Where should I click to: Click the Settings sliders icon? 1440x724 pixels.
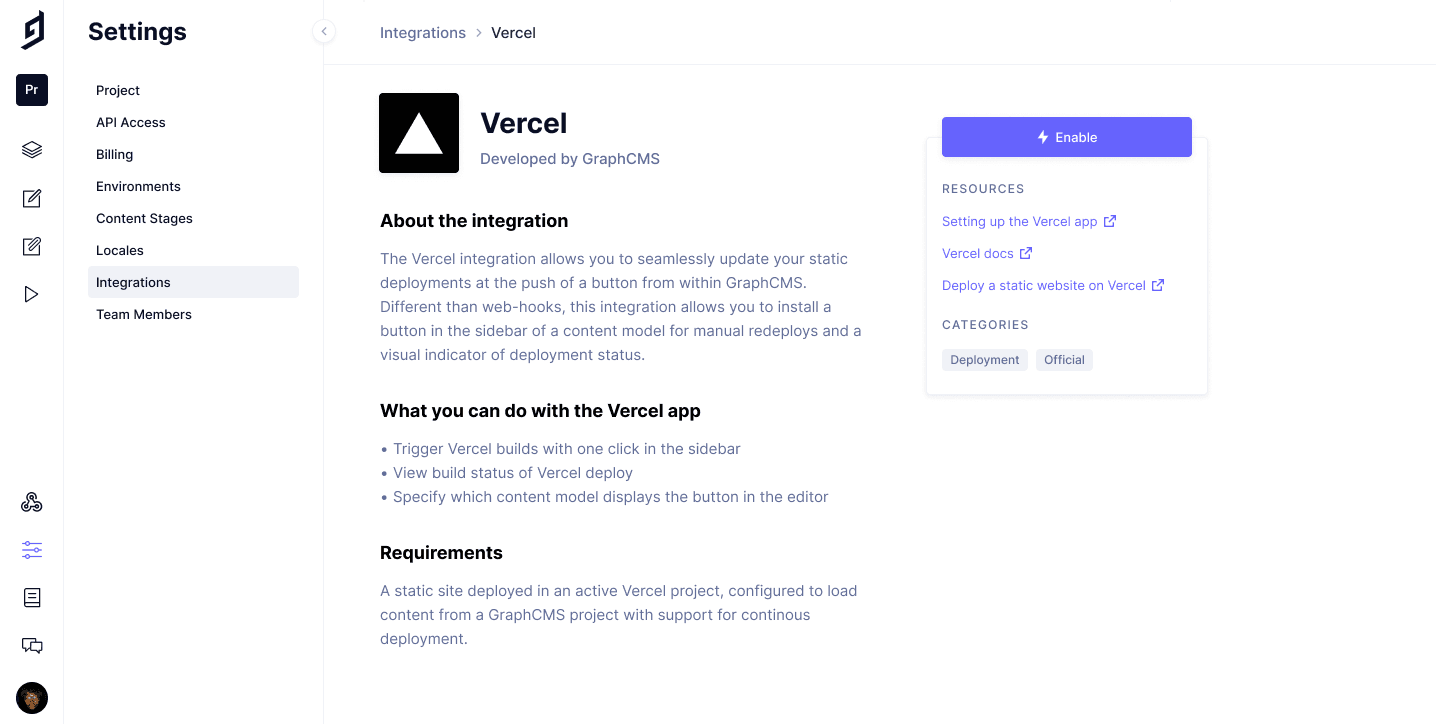[x=32, y=550]
